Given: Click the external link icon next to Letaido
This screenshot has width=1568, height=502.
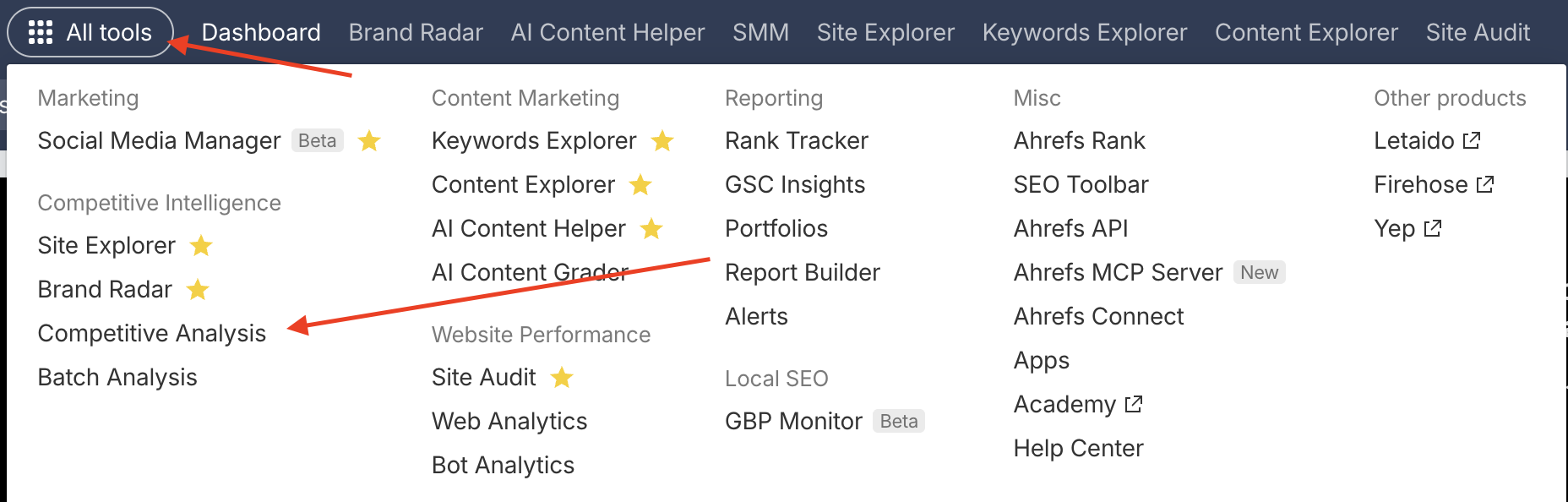Looking at the screenshot, I should click(1472, 140).
